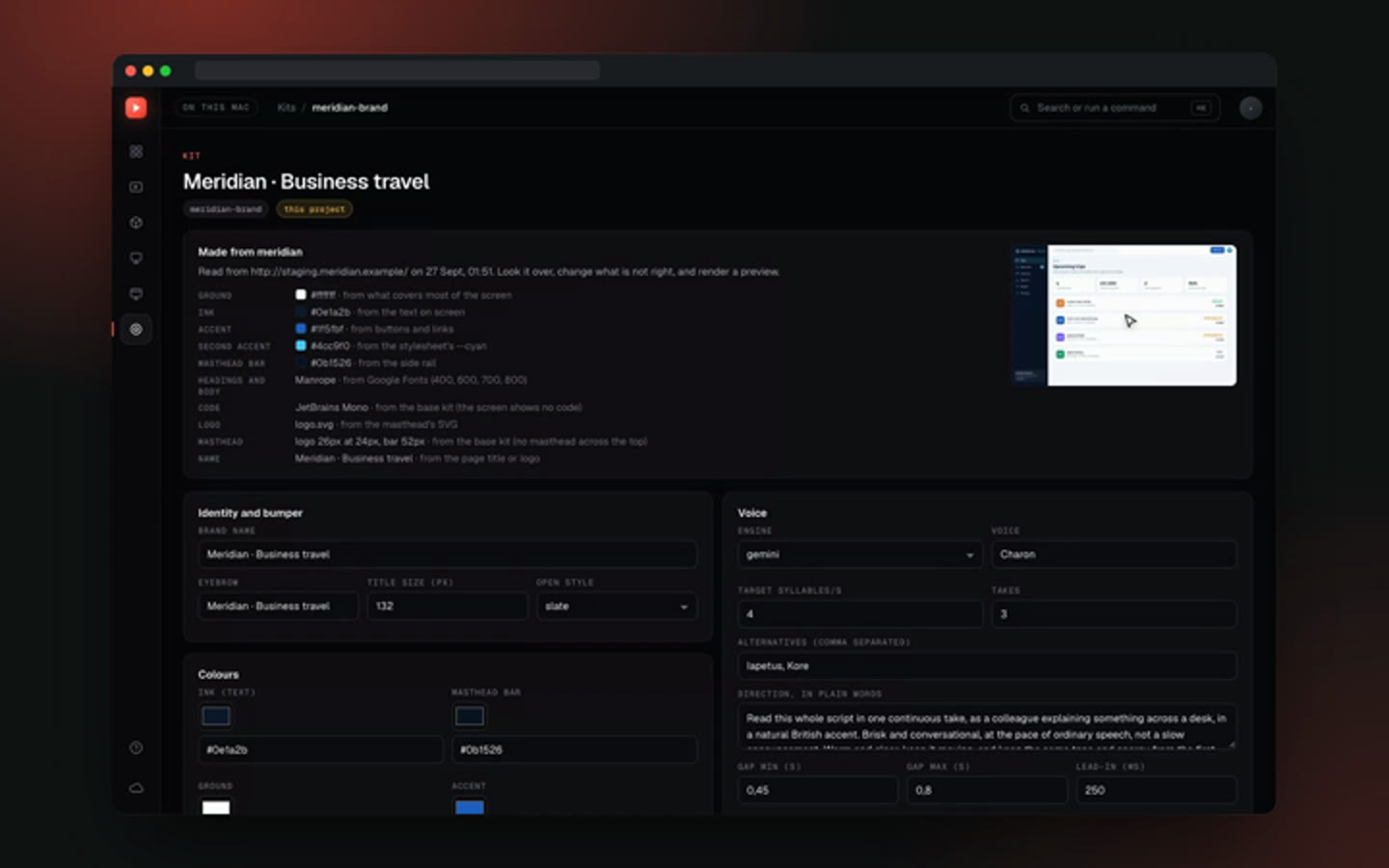The height and width of the screenshot is (868, 1389).
Task: Open the round user avatar
Action: 1250,108
